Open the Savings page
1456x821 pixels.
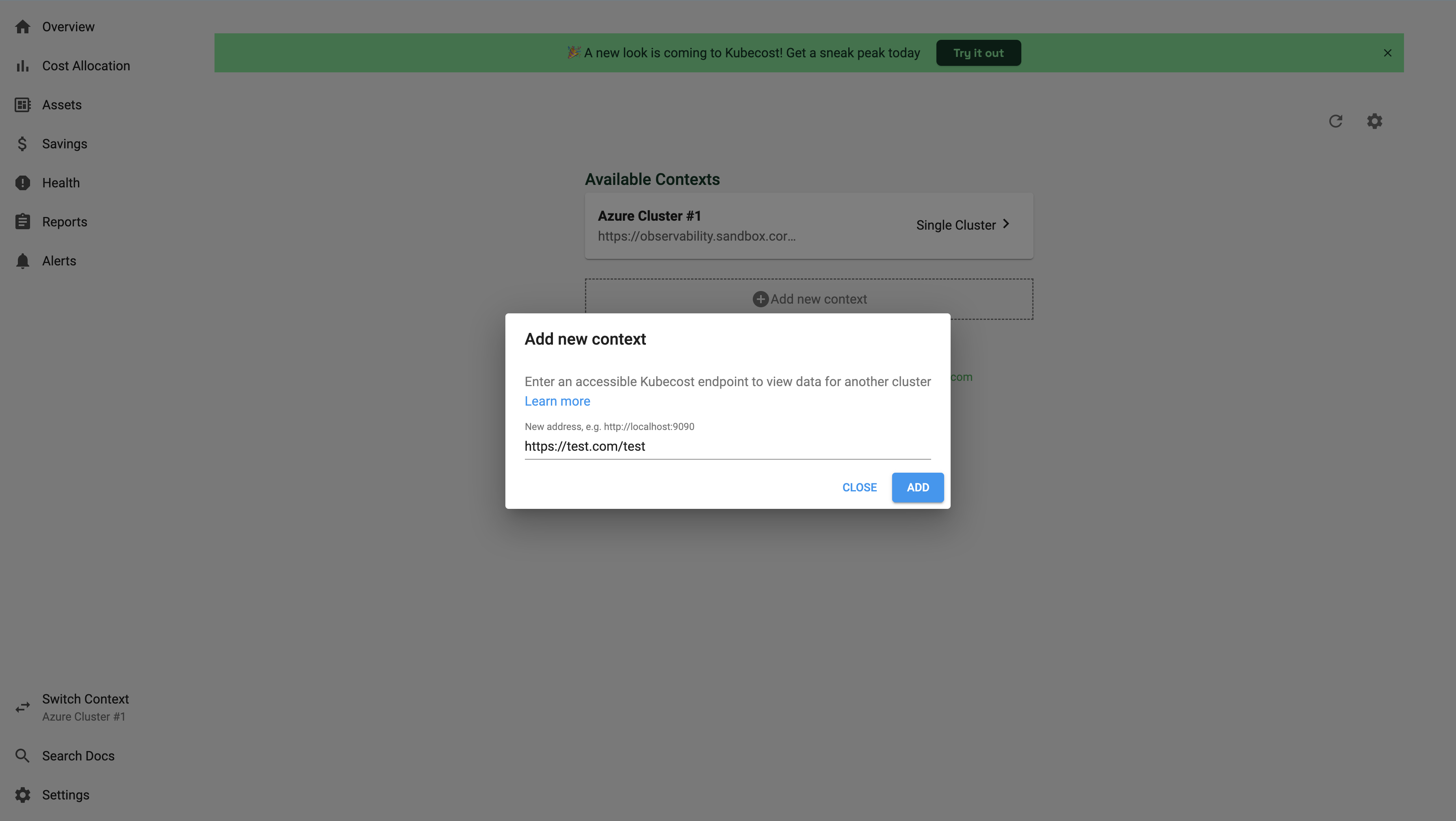pos(65,143)
